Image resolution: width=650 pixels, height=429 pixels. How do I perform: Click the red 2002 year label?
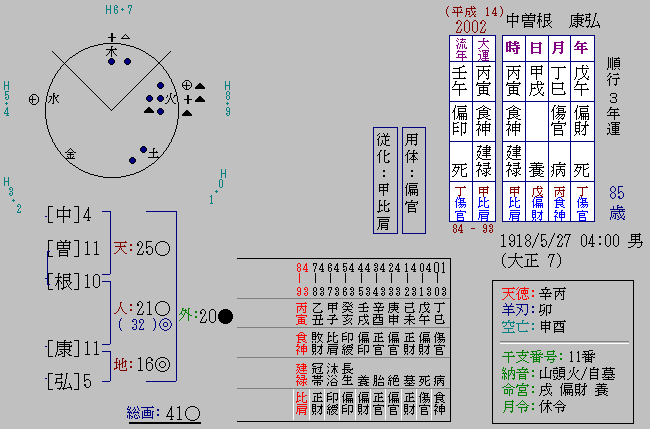coord(471,26)
